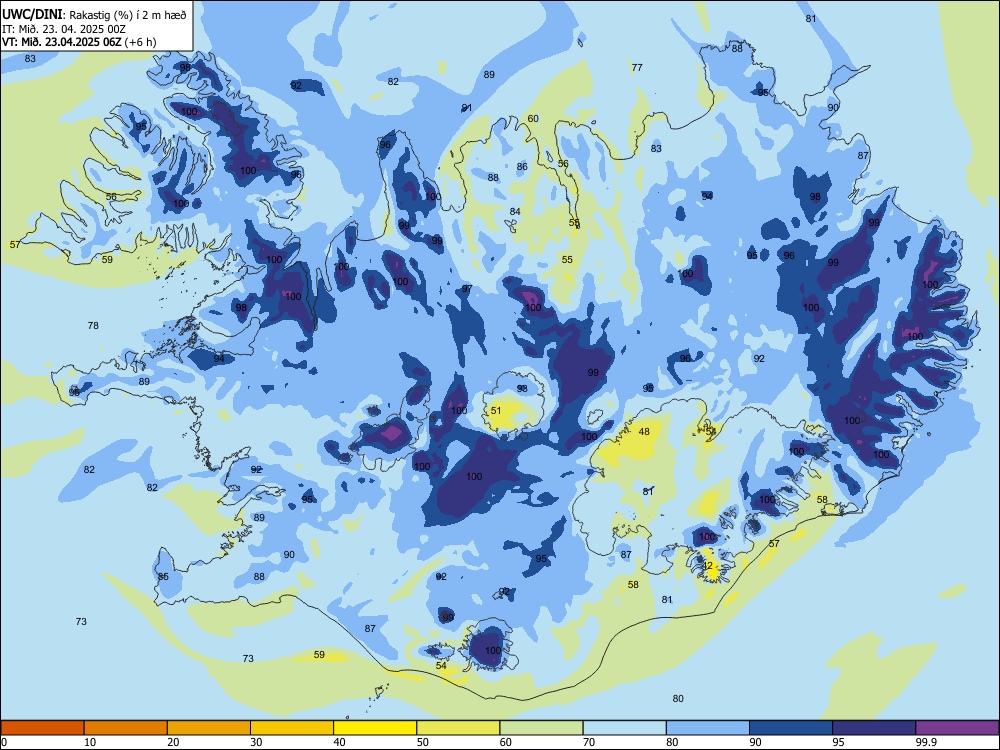The height and width of the screenshot is (750, 1000).
Task: Click the legend tick label '99.9'
Action: tap(925, 742)
